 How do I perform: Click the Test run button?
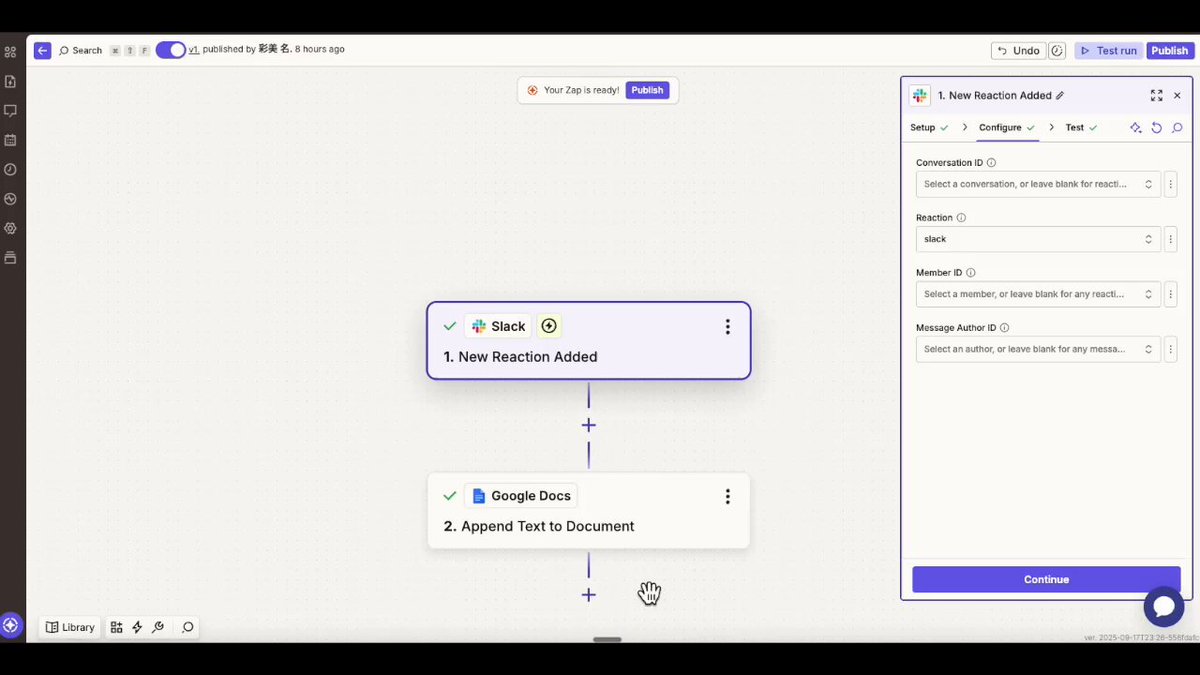(1108, 51)
